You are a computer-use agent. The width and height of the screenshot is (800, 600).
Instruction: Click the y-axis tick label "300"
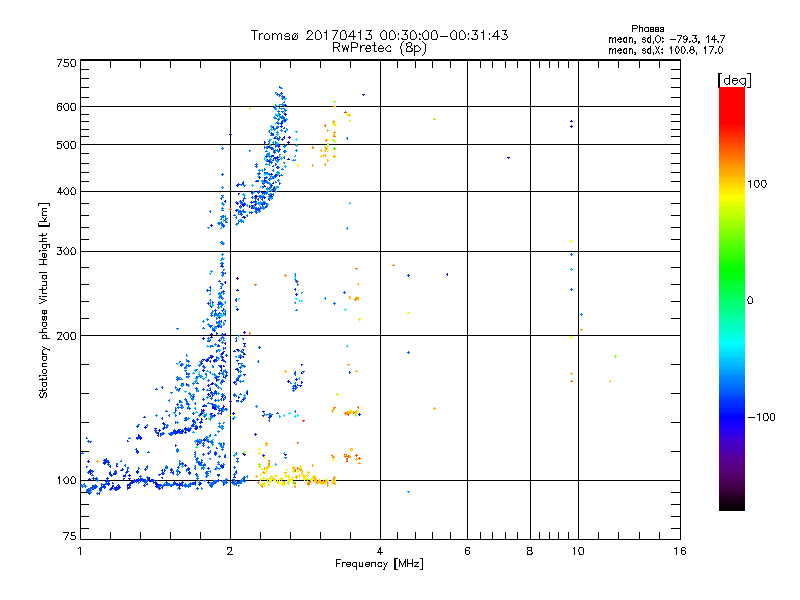click(66, 252)
